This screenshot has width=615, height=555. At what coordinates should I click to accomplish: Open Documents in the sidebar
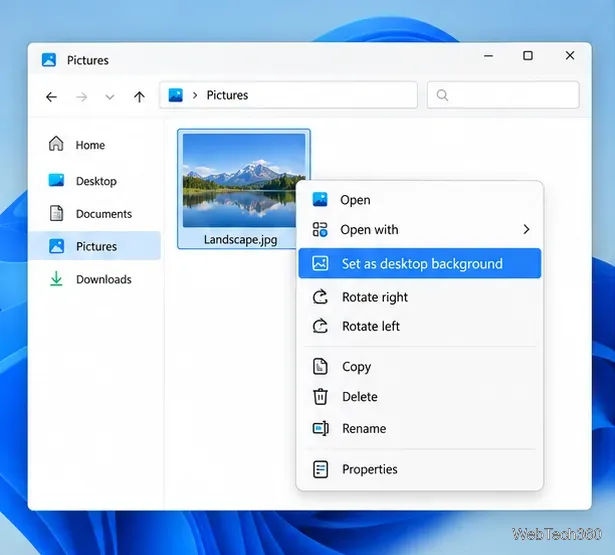pos(94,213)
